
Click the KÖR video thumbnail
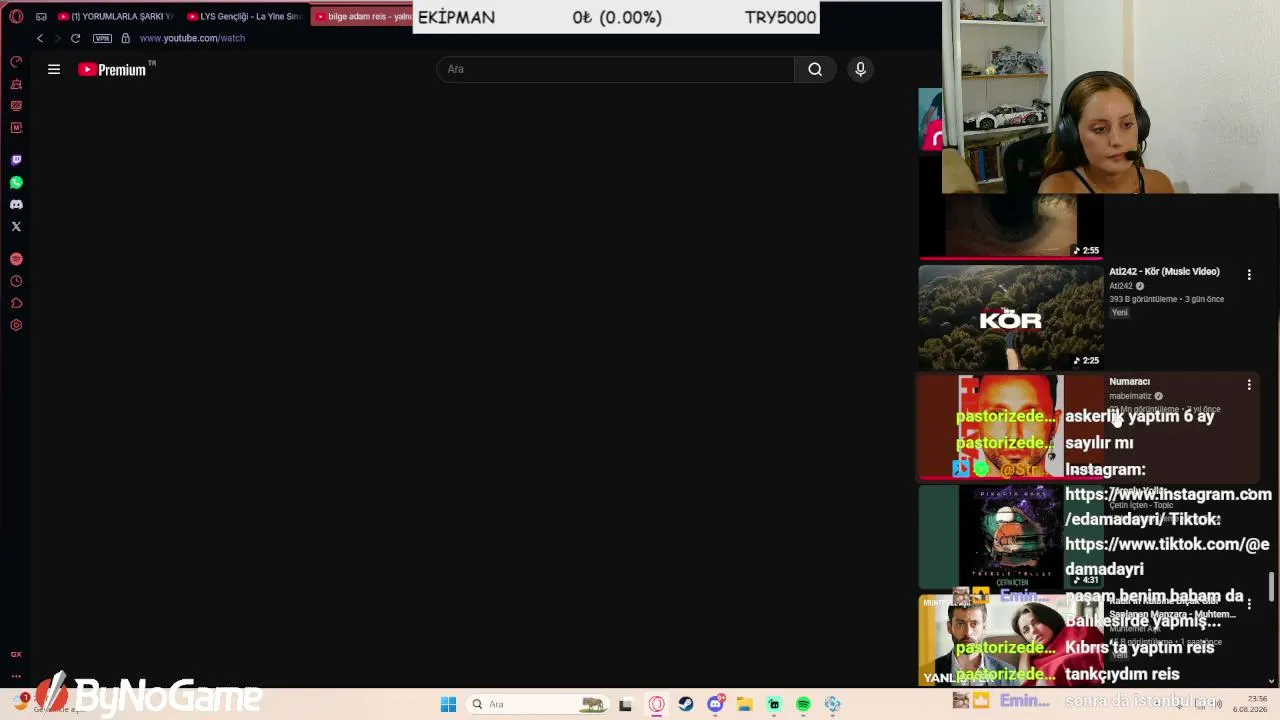pos(1010,317)
